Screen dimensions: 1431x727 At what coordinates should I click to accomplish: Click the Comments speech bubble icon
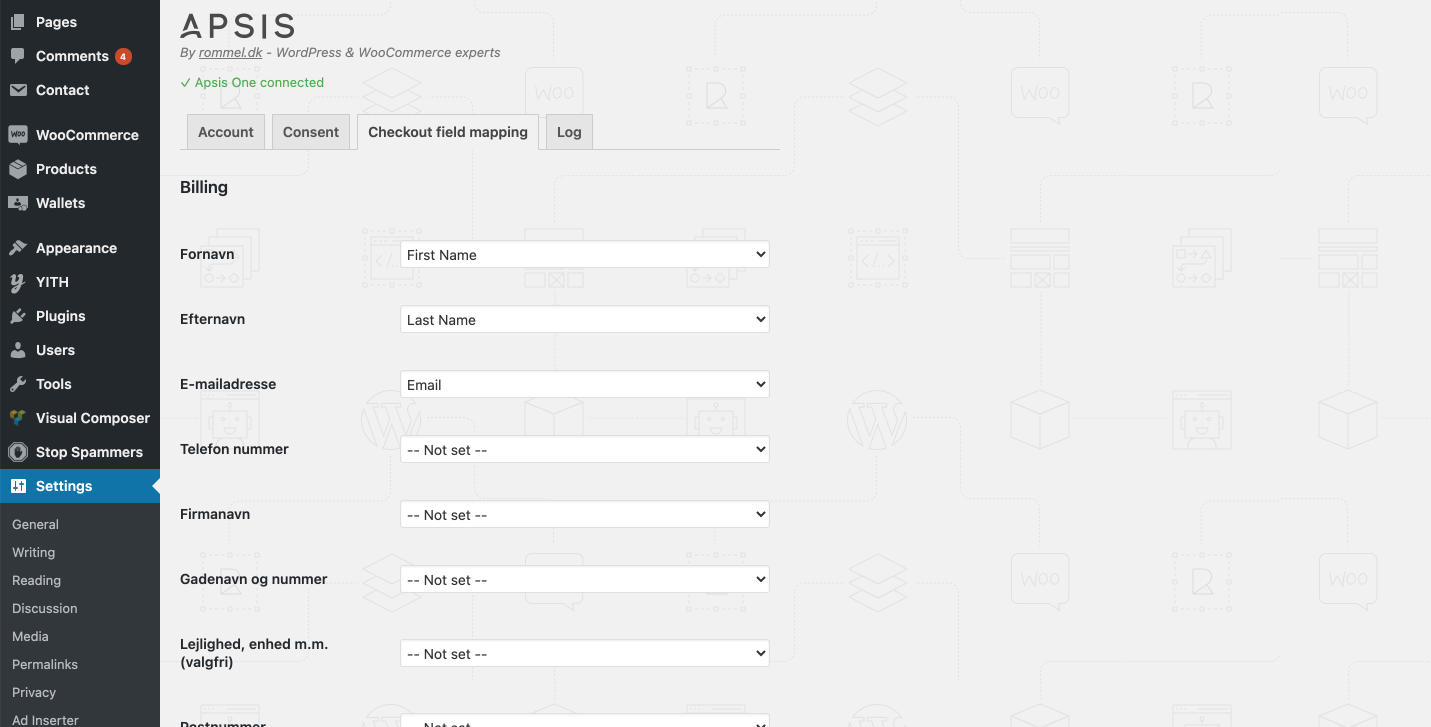coord(18,56)
